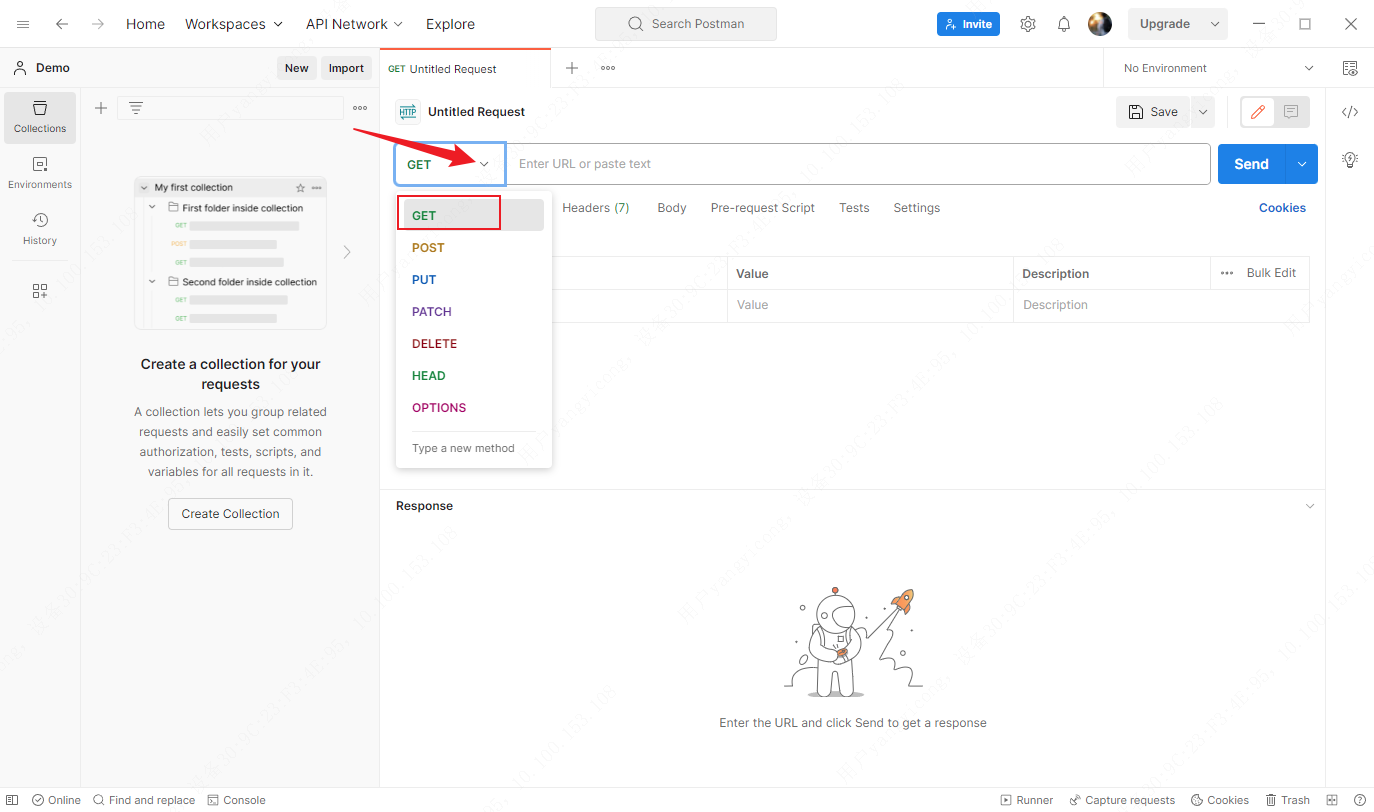Select GET from the method list
1374x812 pixels.
[473, 215]
